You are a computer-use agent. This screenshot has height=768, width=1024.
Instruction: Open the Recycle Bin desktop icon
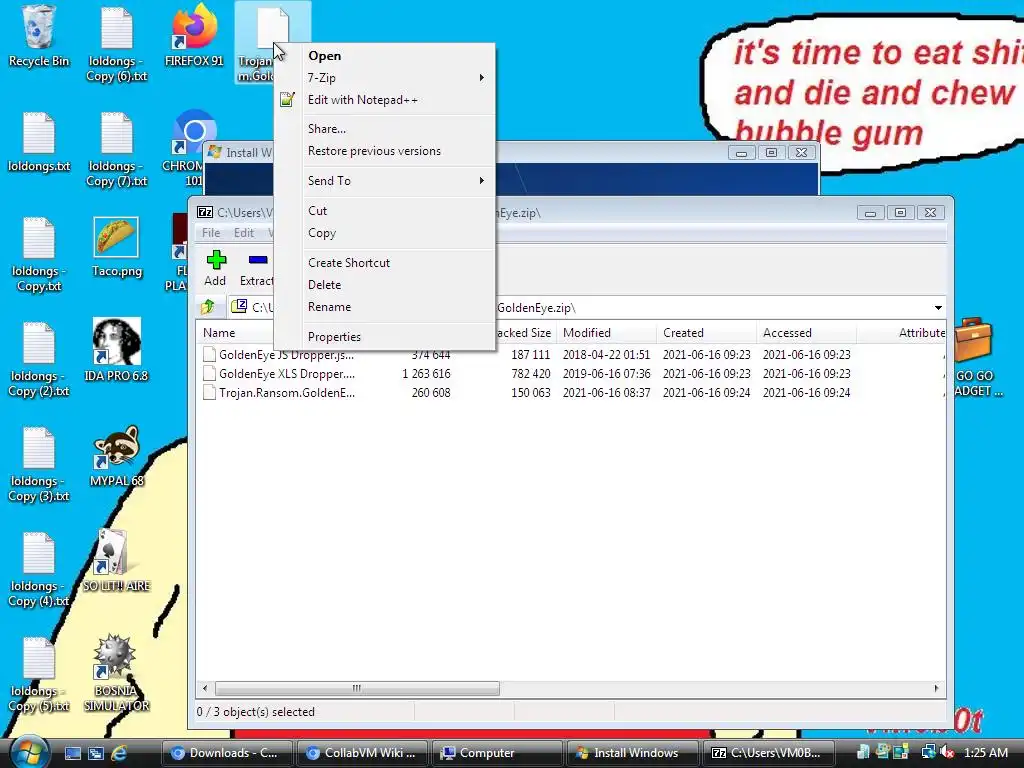39,36
